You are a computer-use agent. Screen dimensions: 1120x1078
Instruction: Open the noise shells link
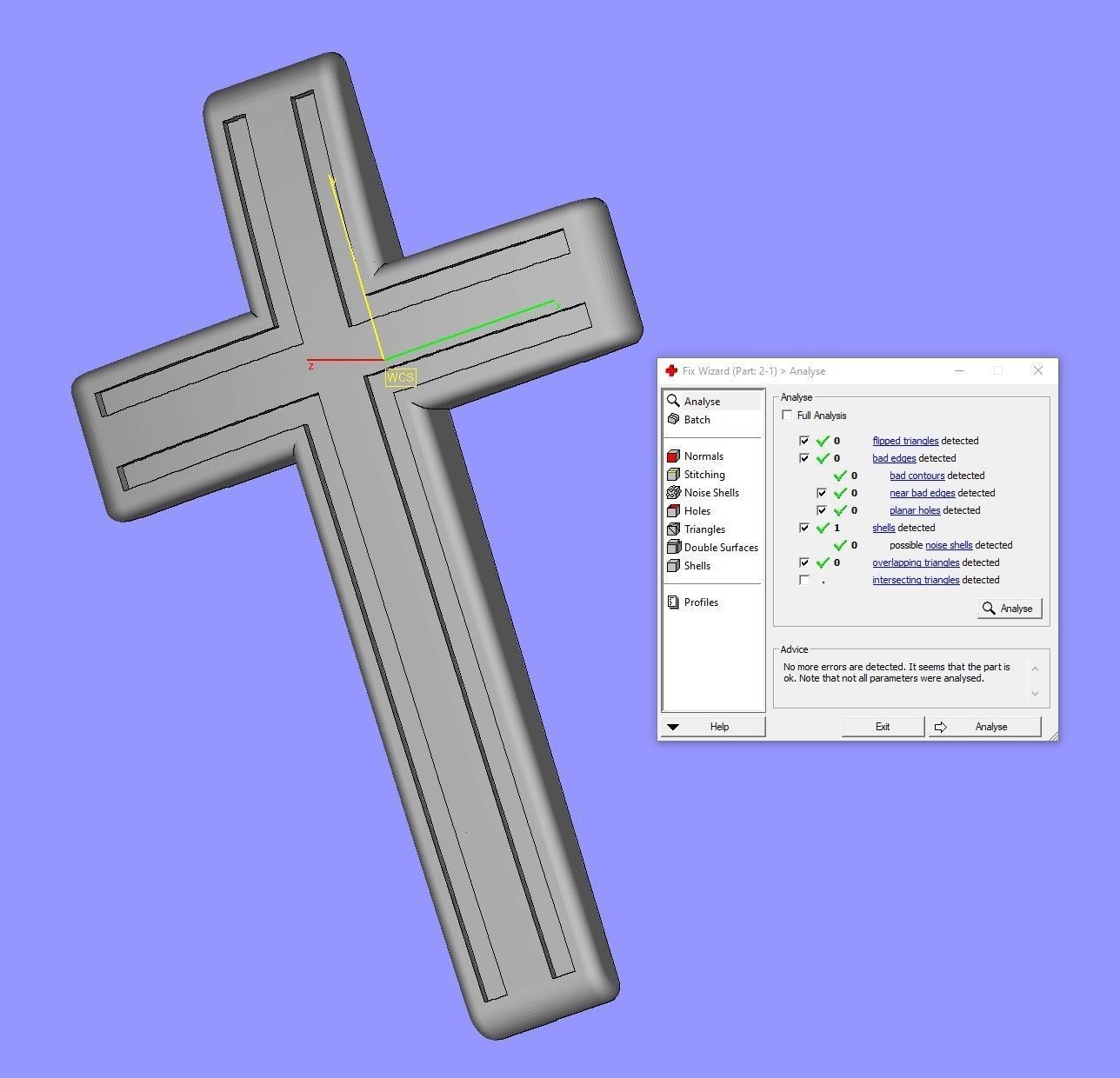point(949,545)
